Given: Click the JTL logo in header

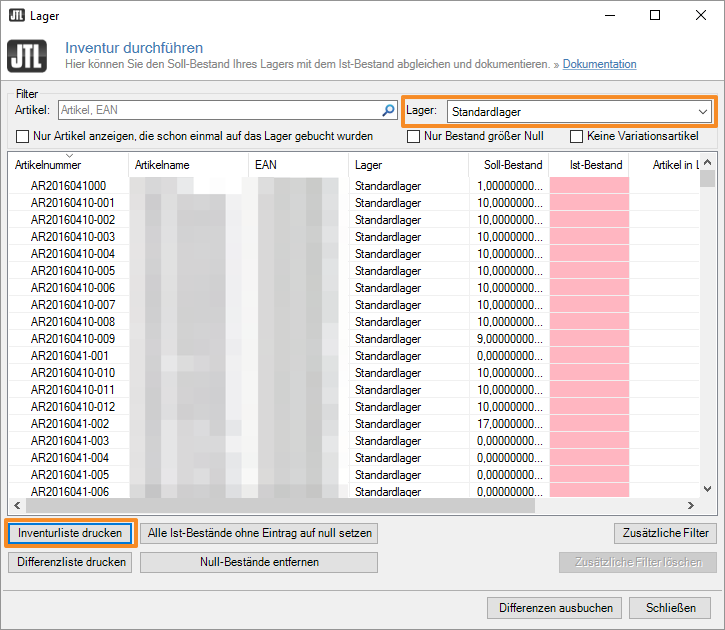Looking at the screenshot, I should [x=27, y=56].
